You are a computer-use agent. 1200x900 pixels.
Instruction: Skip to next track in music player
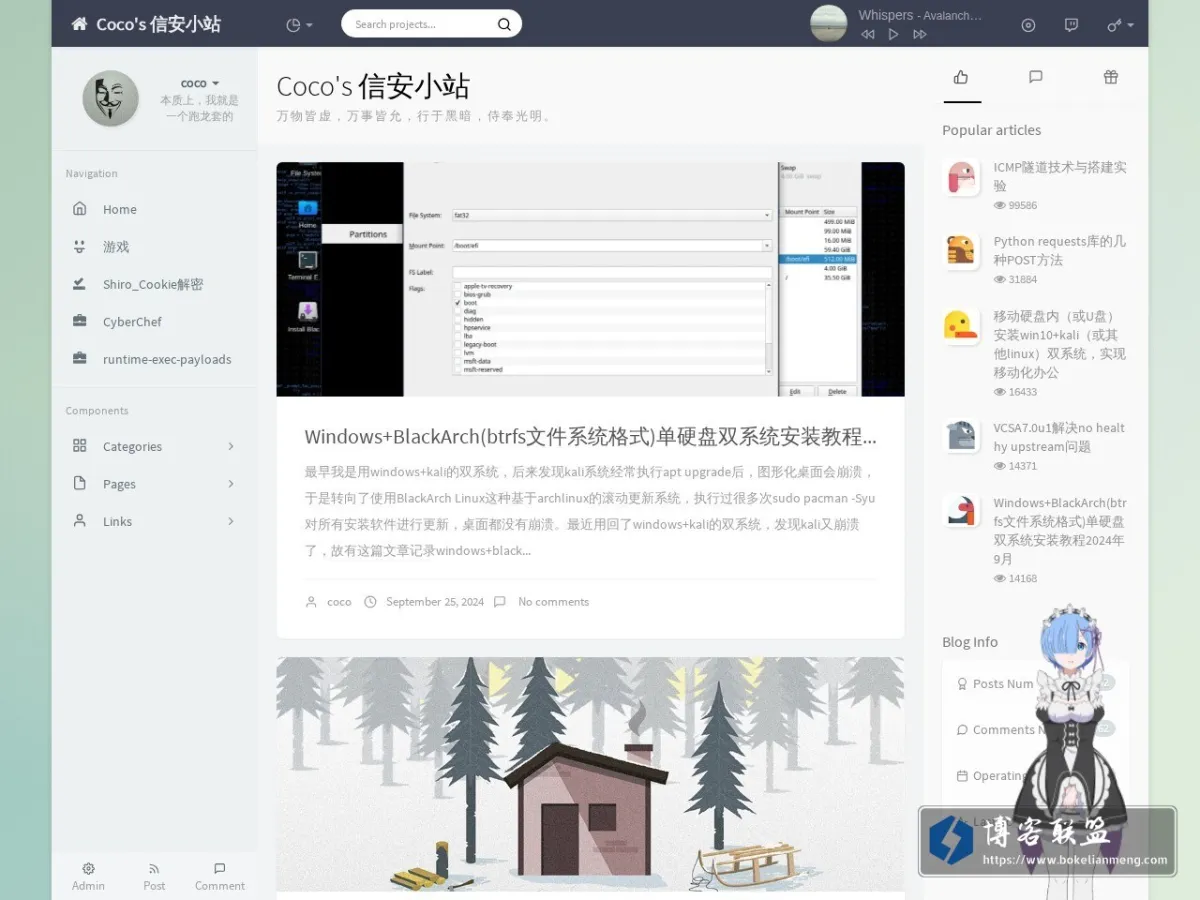point(920,34)
